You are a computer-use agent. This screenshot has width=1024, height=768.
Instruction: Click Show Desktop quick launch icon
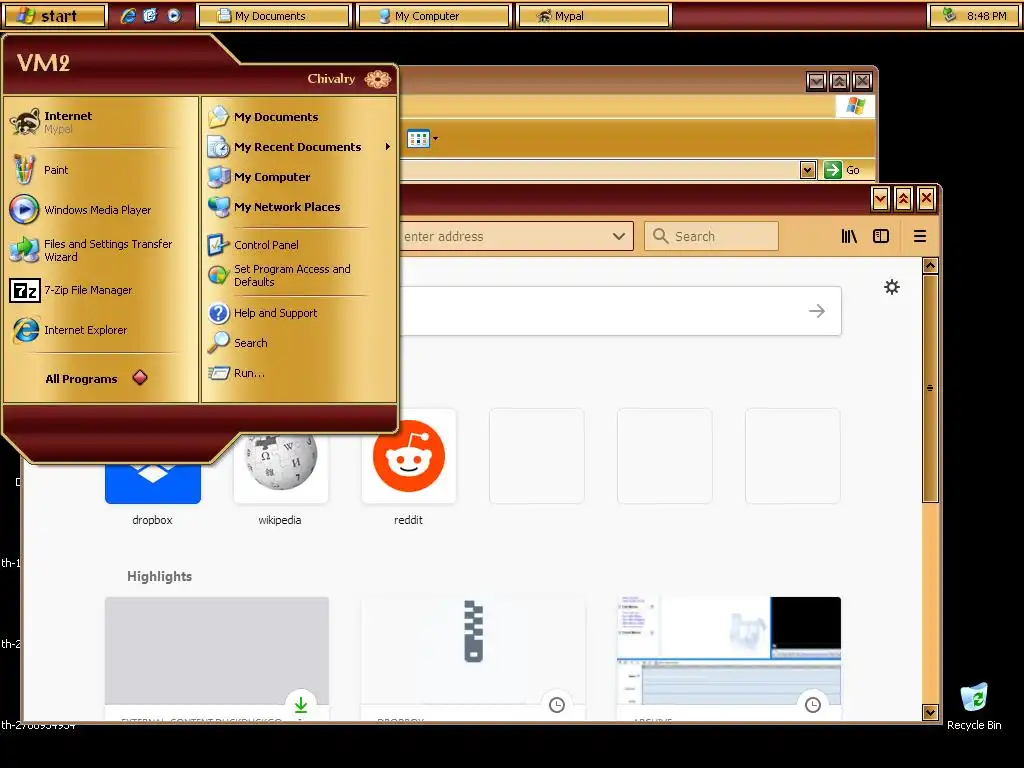150,16
